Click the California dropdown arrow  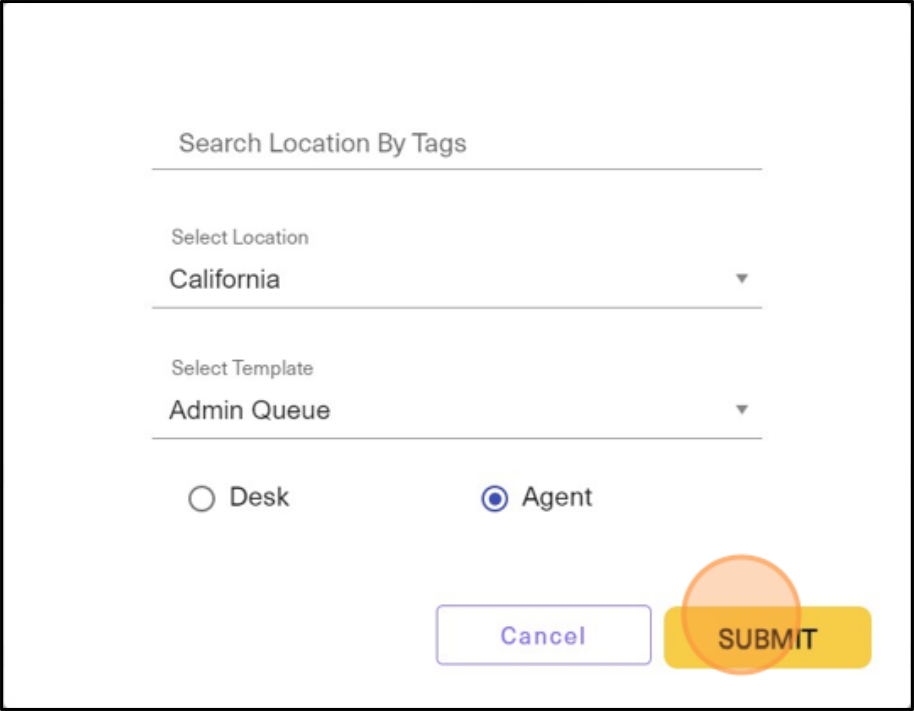[742, 278]
